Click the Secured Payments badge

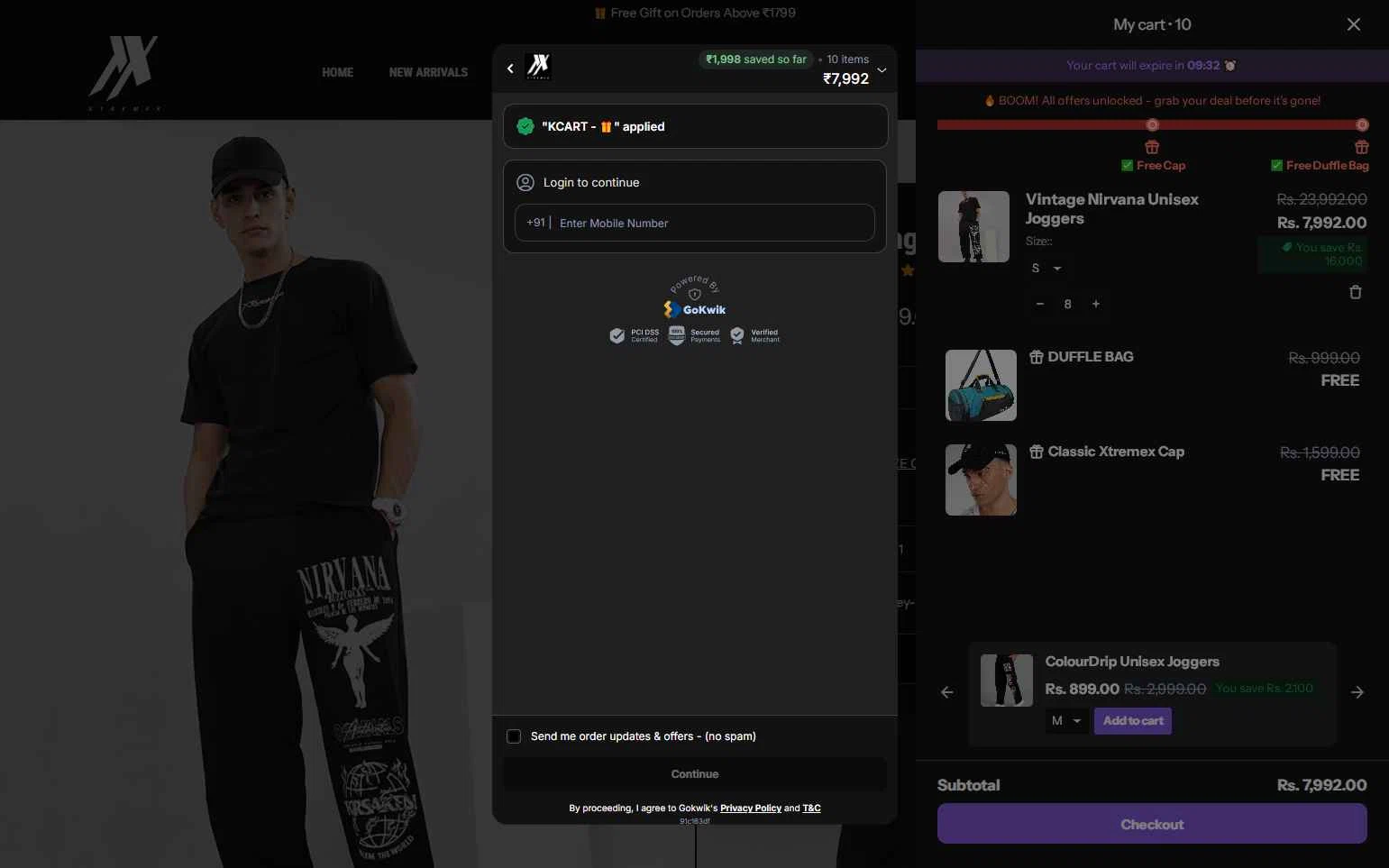[695, 335]
